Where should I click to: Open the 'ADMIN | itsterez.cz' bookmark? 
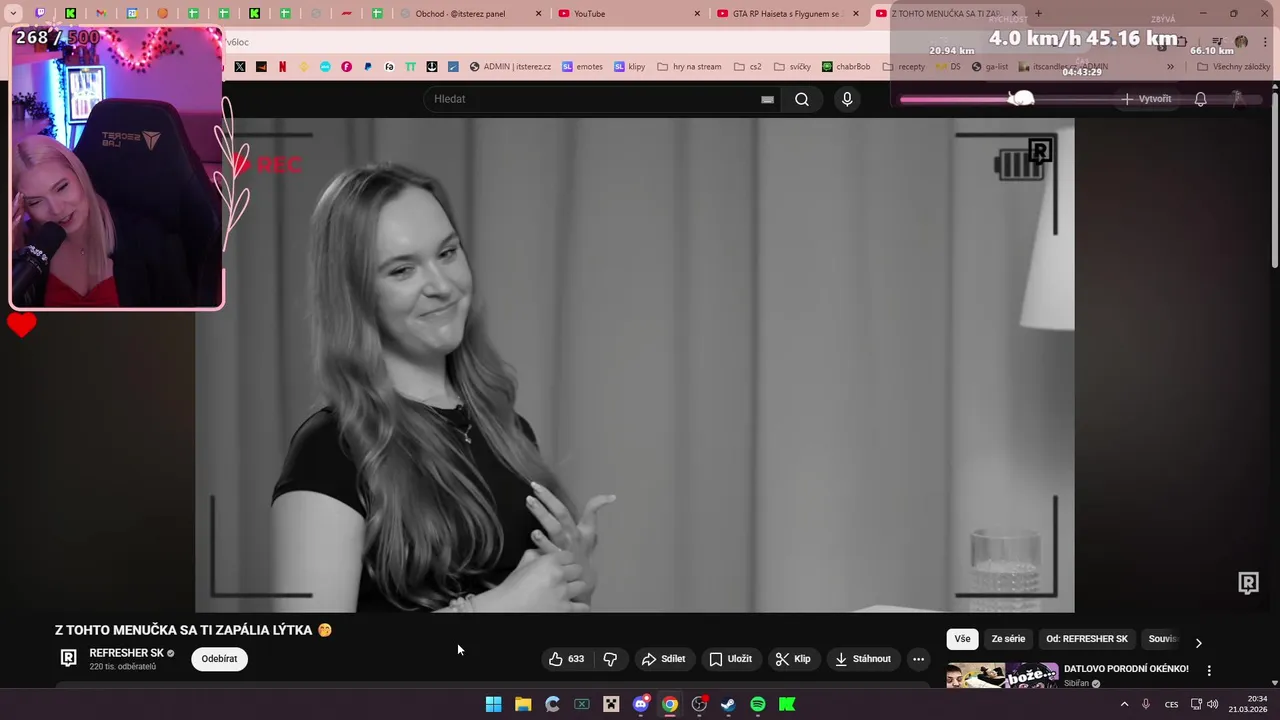point(510,67)
